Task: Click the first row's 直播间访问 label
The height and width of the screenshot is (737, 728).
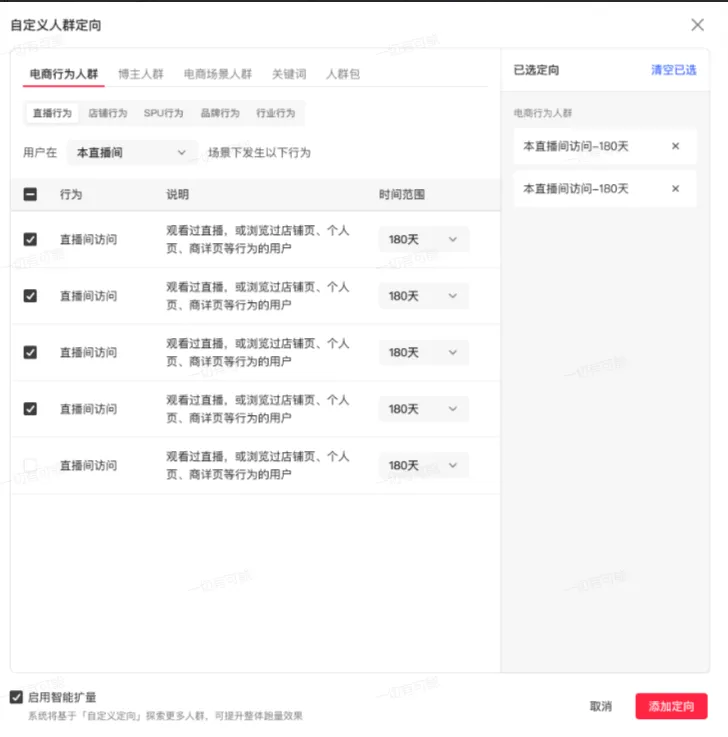Action: 88,239
